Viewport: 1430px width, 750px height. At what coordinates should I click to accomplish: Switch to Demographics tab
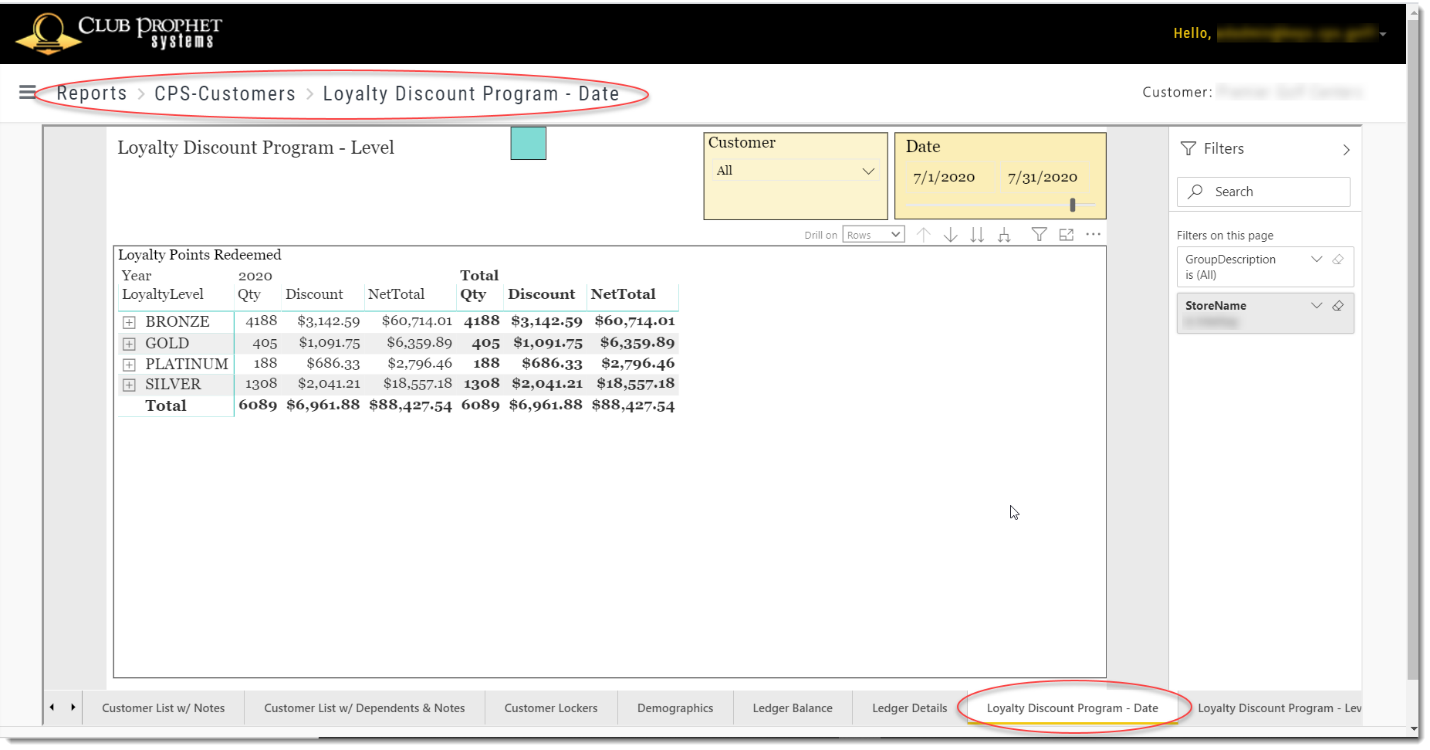coord(675,708)
